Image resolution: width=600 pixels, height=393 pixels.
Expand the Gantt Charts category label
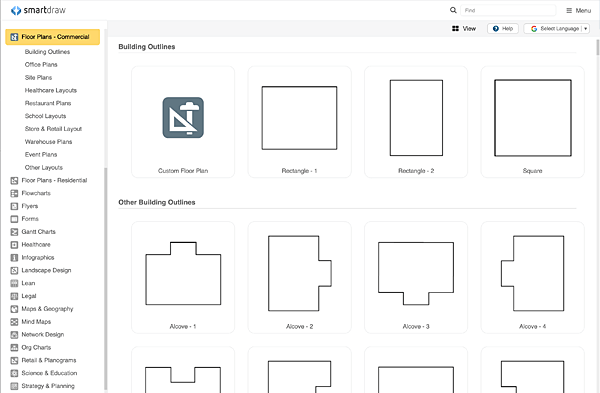click(38, 232)
